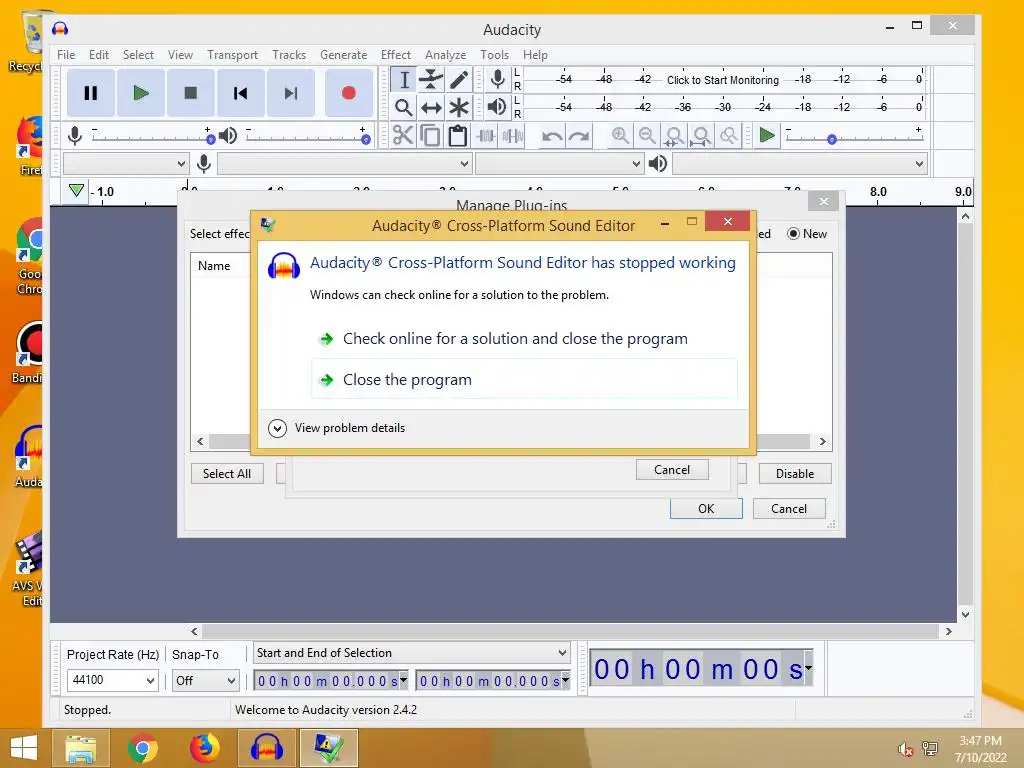Image resolution: width=1024 pixels, height=768 pixels.
Task: Select the Selection (I-beam) tool
Action: pyautogui.click(x=404, y=80)
